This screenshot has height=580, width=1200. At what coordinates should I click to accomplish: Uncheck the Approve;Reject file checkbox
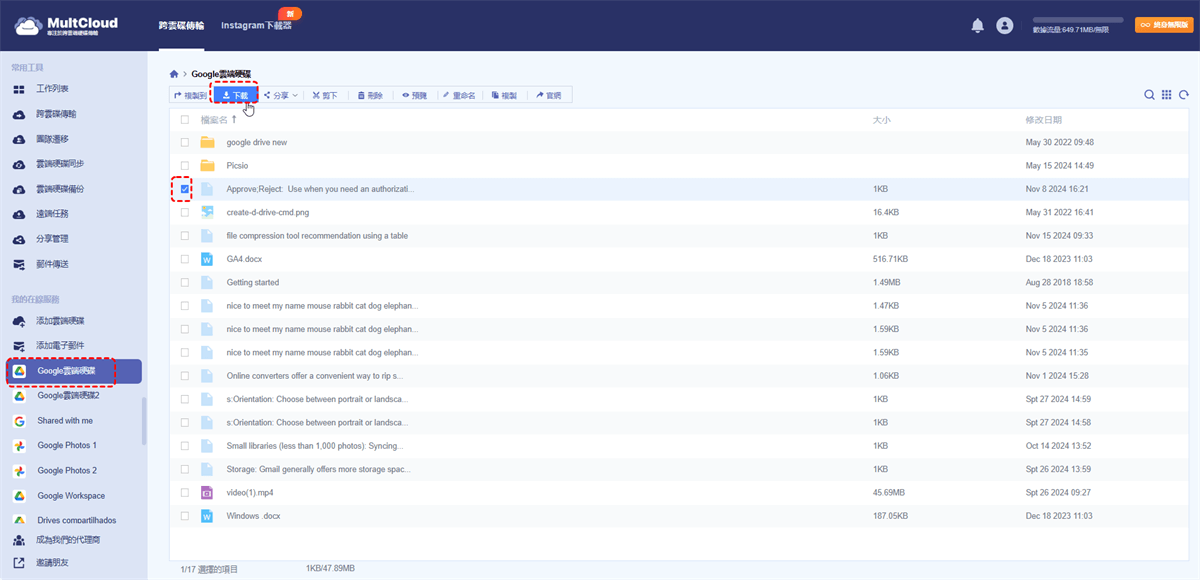(x=185, y=188)
